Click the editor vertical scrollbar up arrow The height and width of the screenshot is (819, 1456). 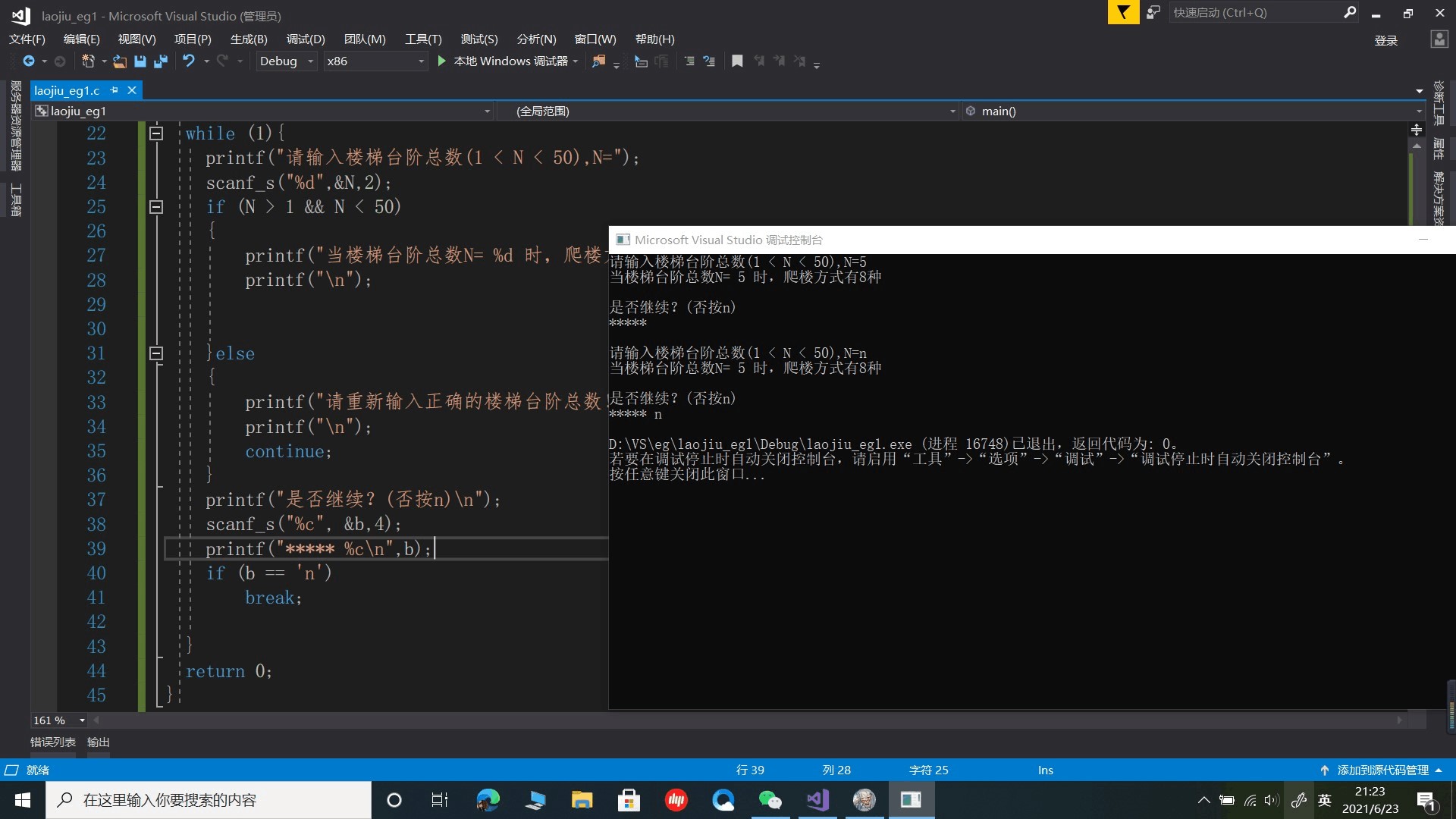1416,146
